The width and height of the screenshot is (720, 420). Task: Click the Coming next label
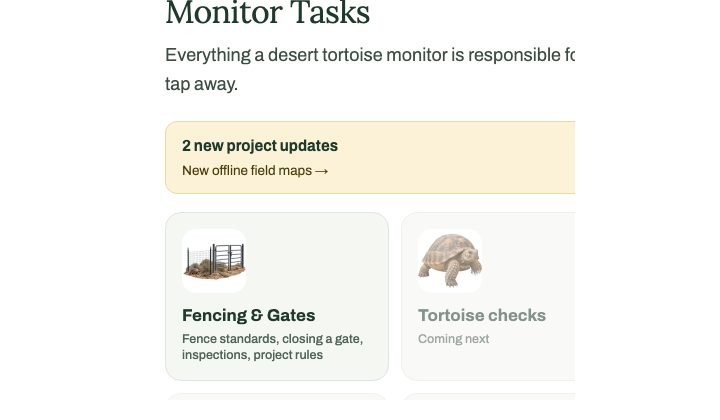coord(453,339)
